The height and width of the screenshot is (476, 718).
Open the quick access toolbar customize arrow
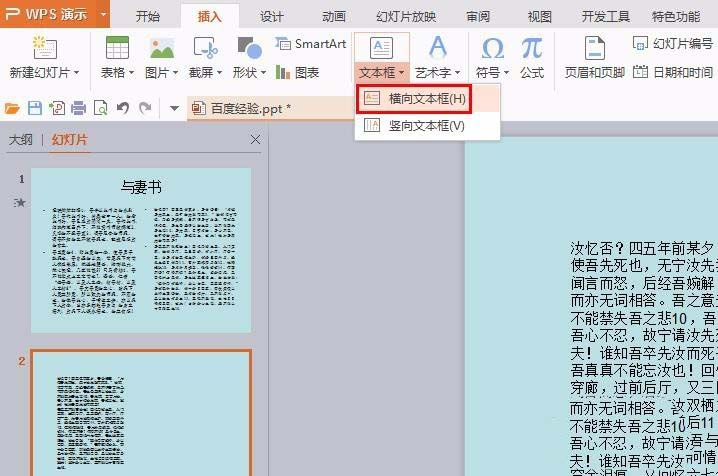(174, 108)
